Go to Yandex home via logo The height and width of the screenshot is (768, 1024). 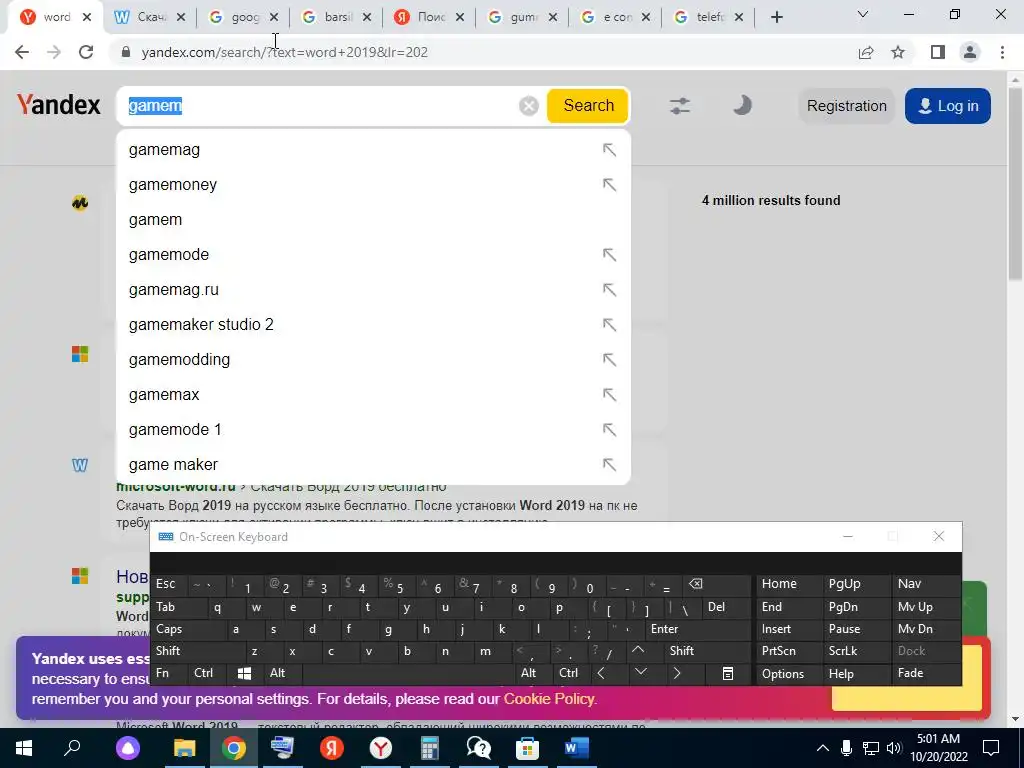coord(58,104)
